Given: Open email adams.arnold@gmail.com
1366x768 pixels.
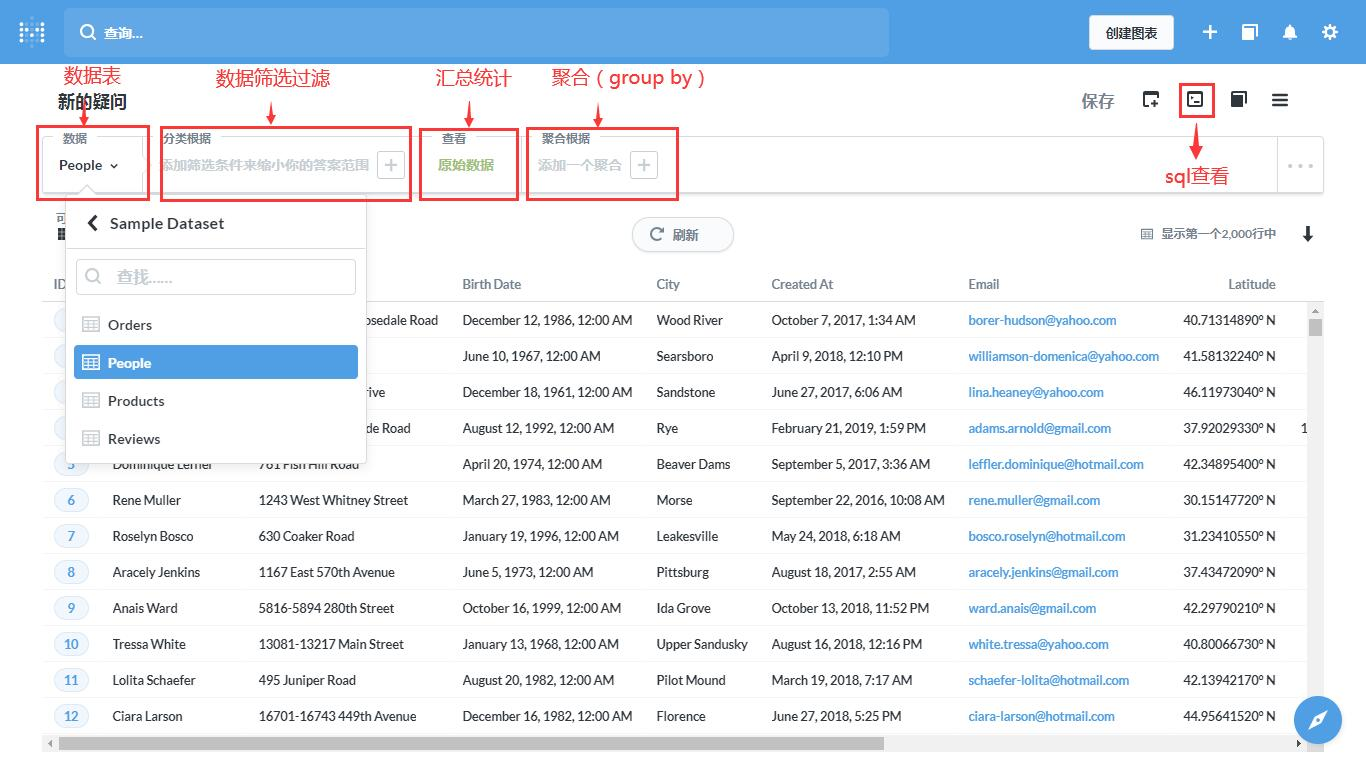Looking at the screenshot, I should pos(1040,428).
